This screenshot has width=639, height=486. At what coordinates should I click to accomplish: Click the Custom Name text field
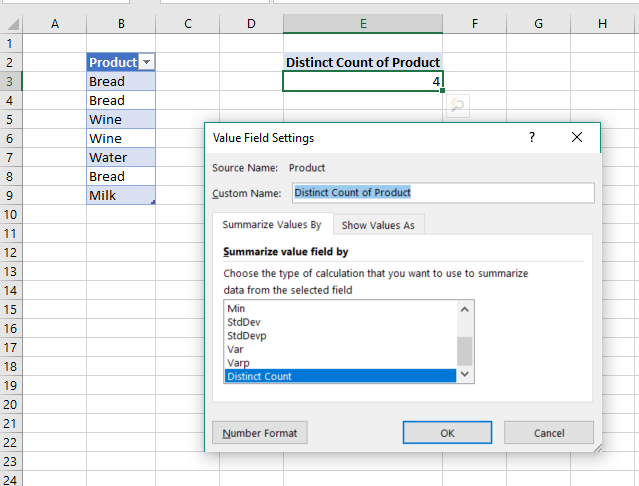(443, 192)
